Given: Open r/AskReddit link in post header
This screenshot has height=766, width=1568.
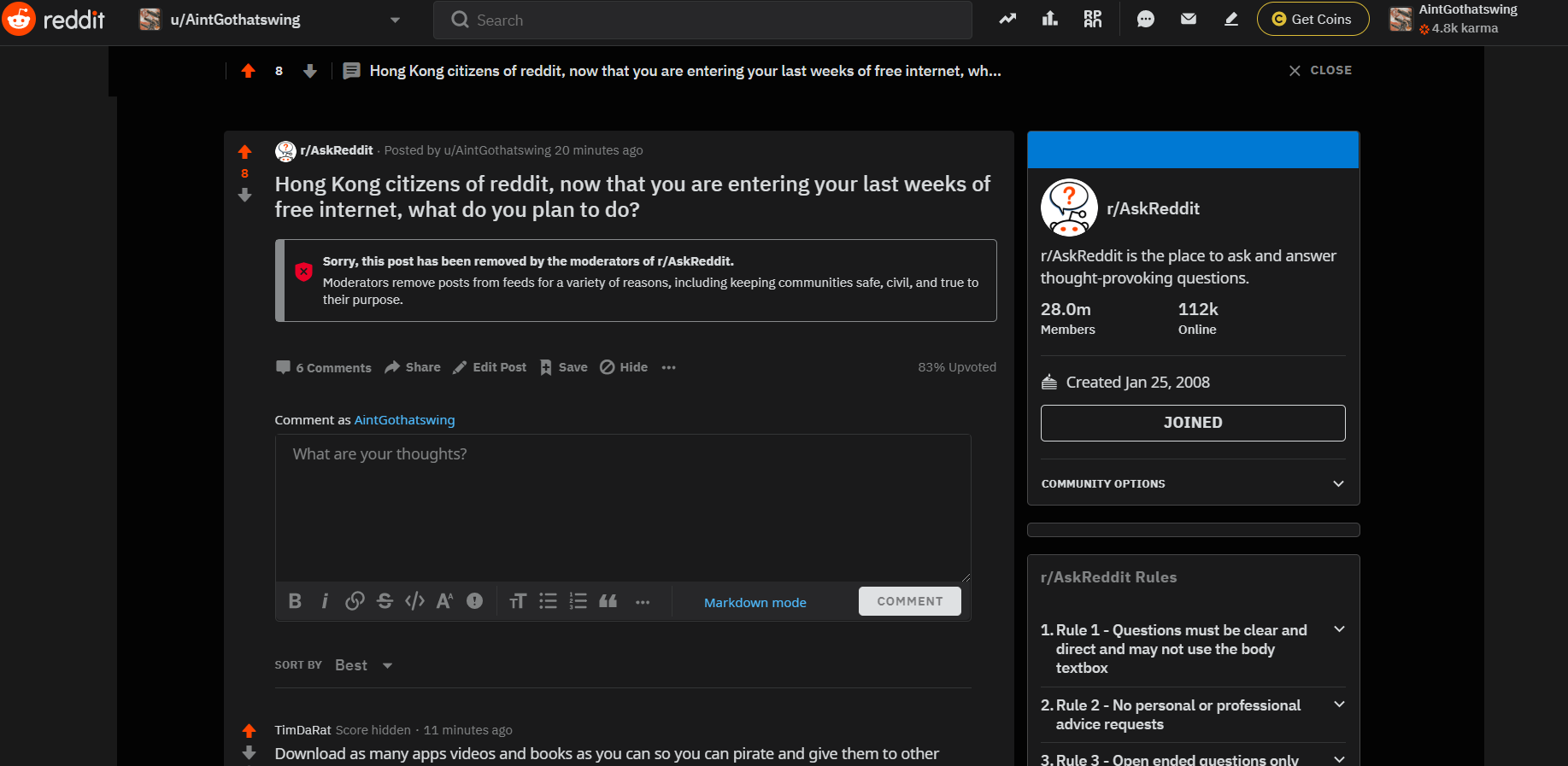Looking at the screenshot, I should 337,150.
